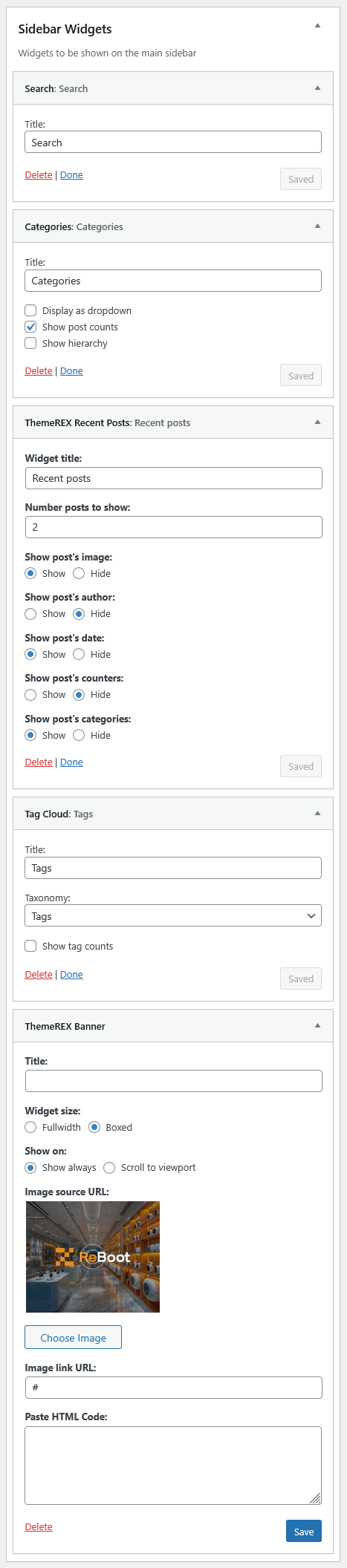Collapse the Sidebar Widgets panel arrow
This screenshot has height=1568, width=347.
pos(317,25)
